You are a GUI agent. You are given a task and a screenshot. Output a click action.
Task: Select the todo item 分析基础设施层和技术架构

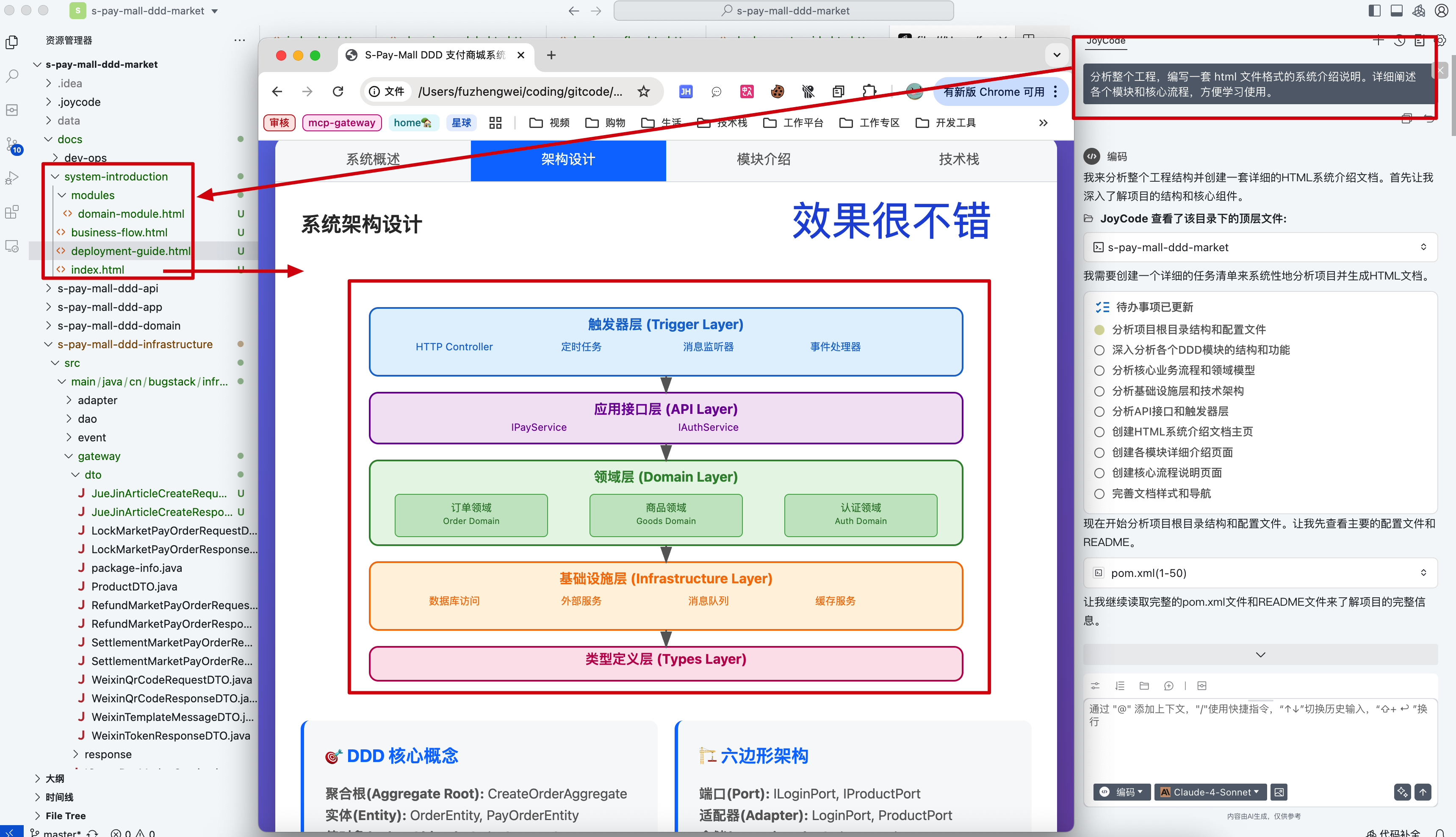tap(1177, 391)
